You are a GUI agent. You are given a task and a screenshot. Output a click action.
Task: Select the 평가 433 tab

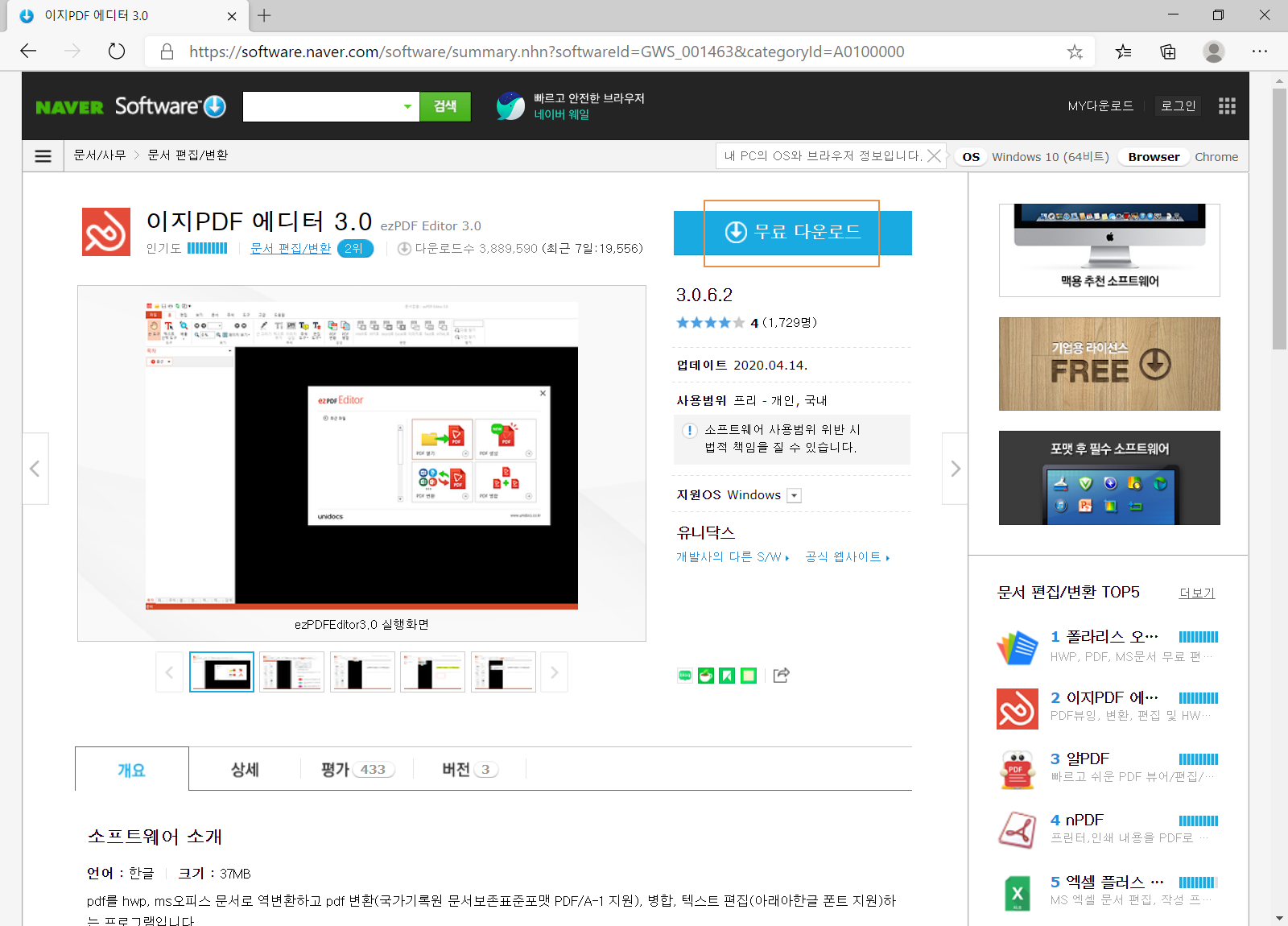(x=357, y=770)
